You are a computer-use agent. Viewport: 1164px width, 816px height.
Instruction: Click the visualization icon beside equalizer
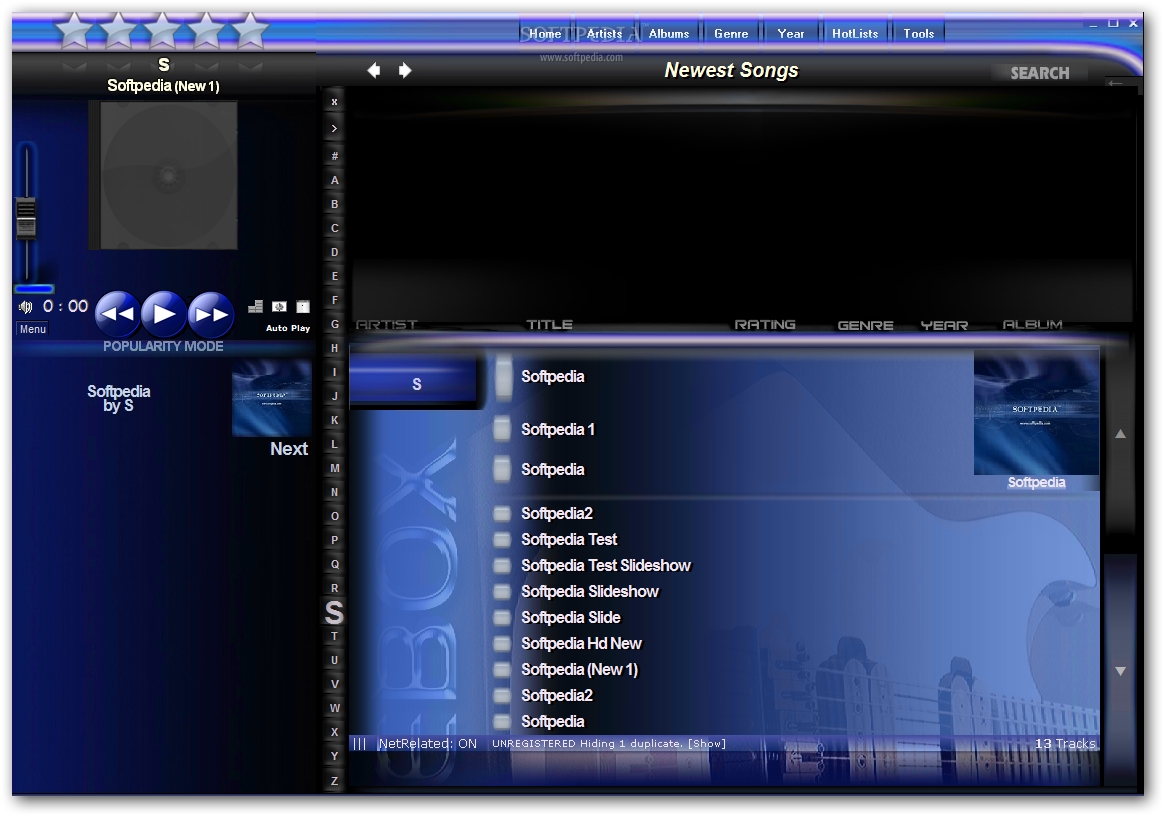coord(279,306)
